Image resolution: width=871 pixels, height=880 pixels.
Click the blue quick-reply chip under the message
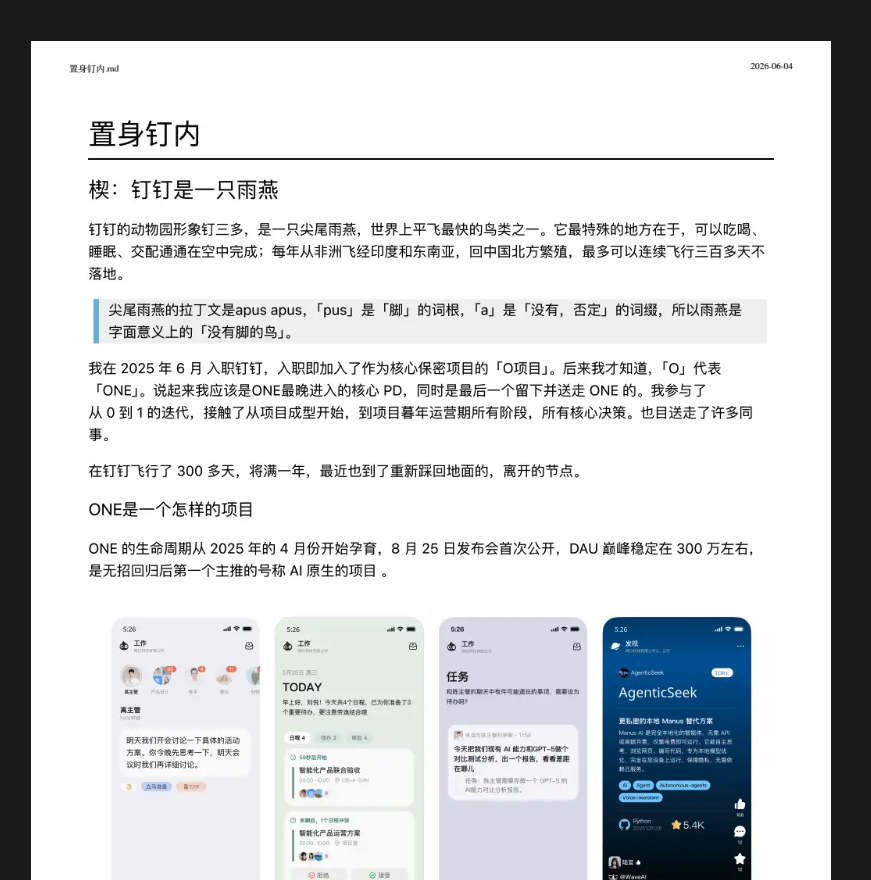pos(156,787)
